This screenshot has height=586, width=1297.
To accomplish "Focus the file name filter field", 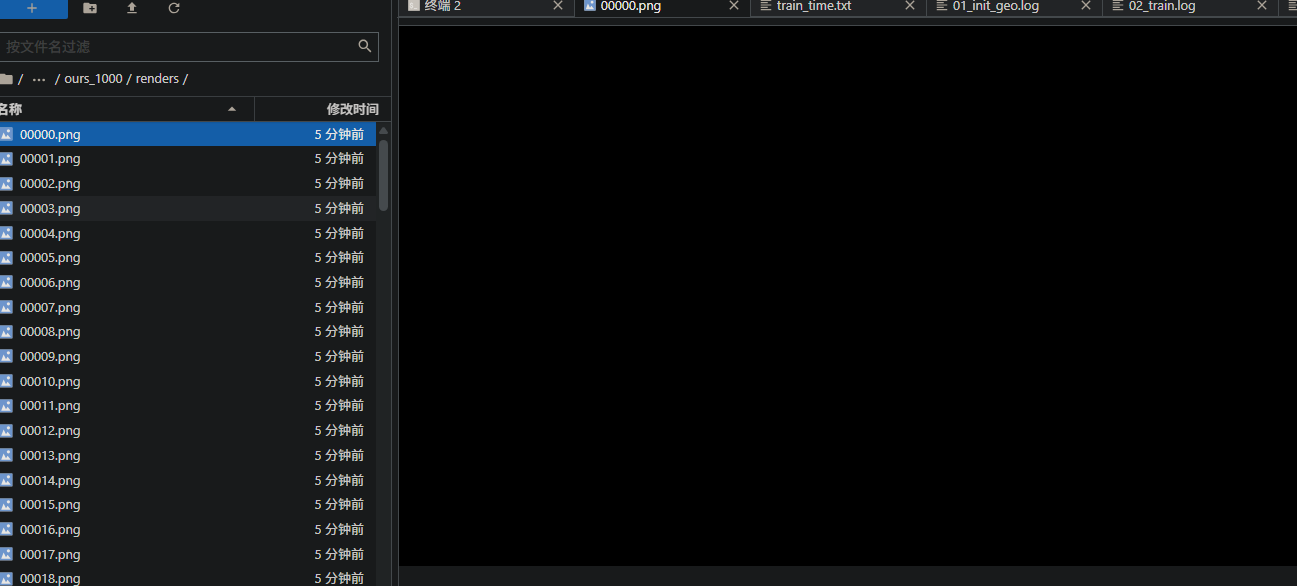I will click(189, 46).
